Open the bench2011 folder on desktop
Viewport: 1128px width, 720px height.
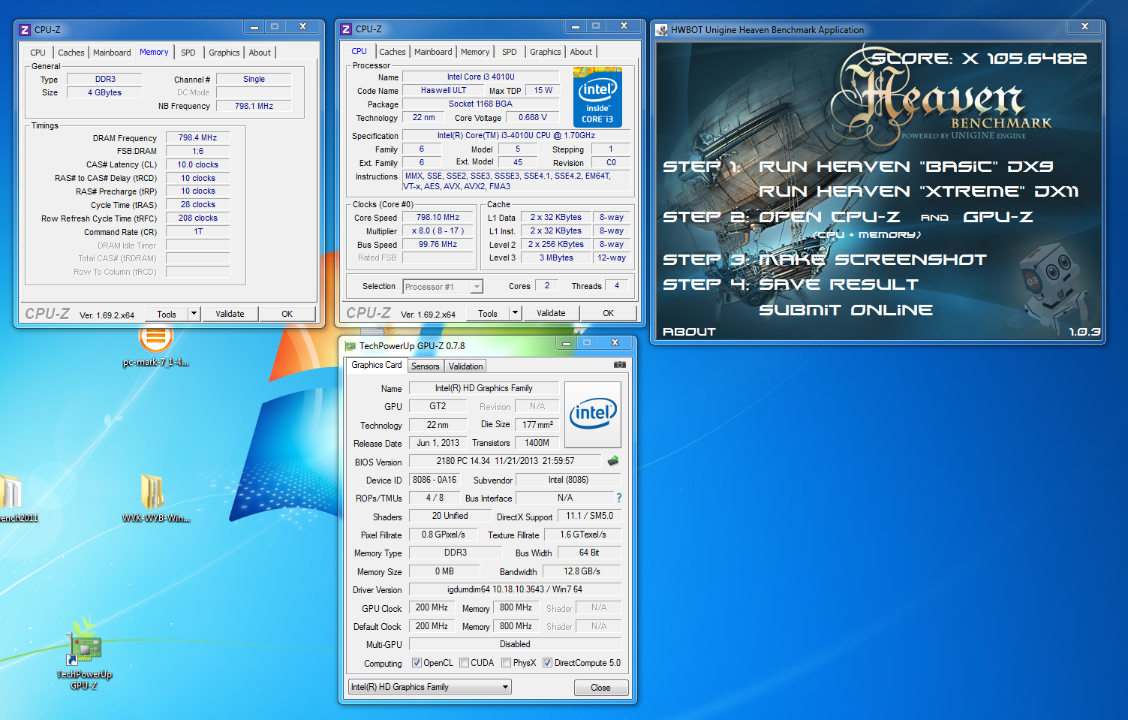[x=16, y=499]
